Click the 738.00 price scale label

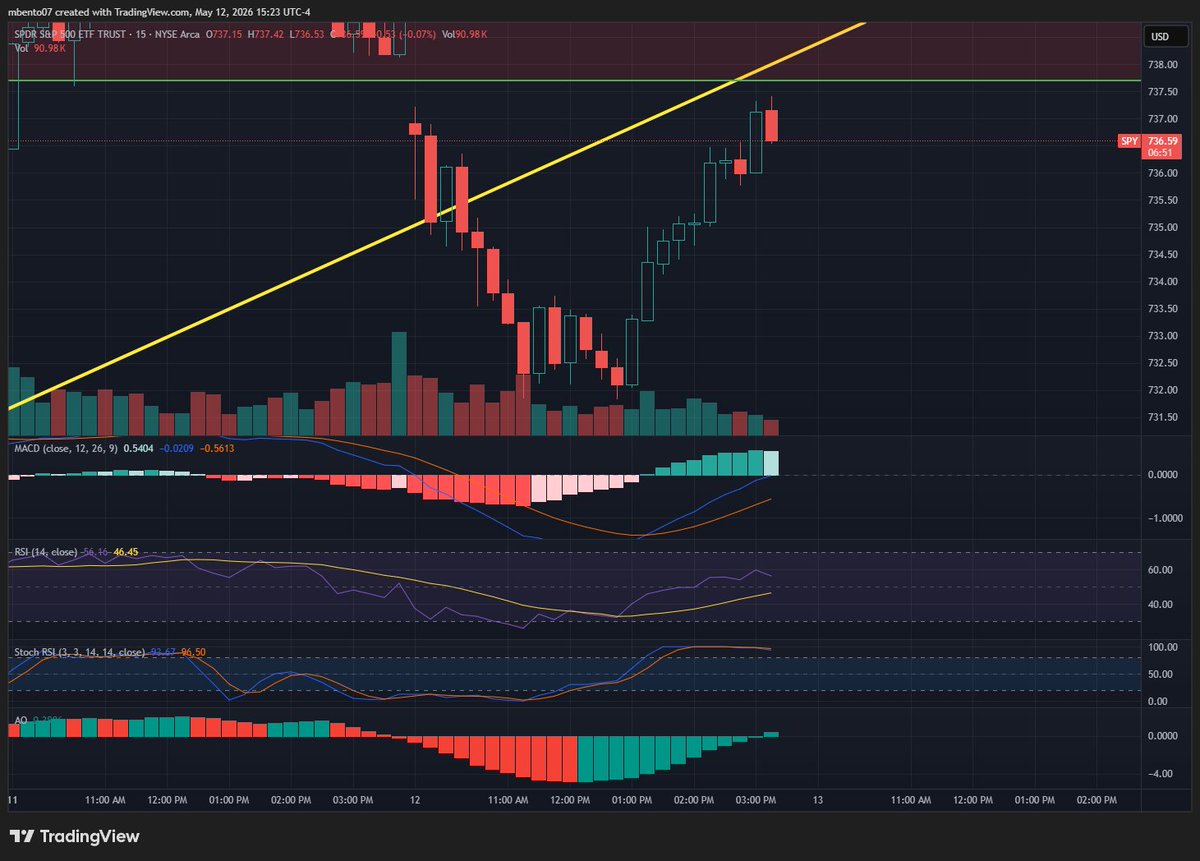(1162, 65)
